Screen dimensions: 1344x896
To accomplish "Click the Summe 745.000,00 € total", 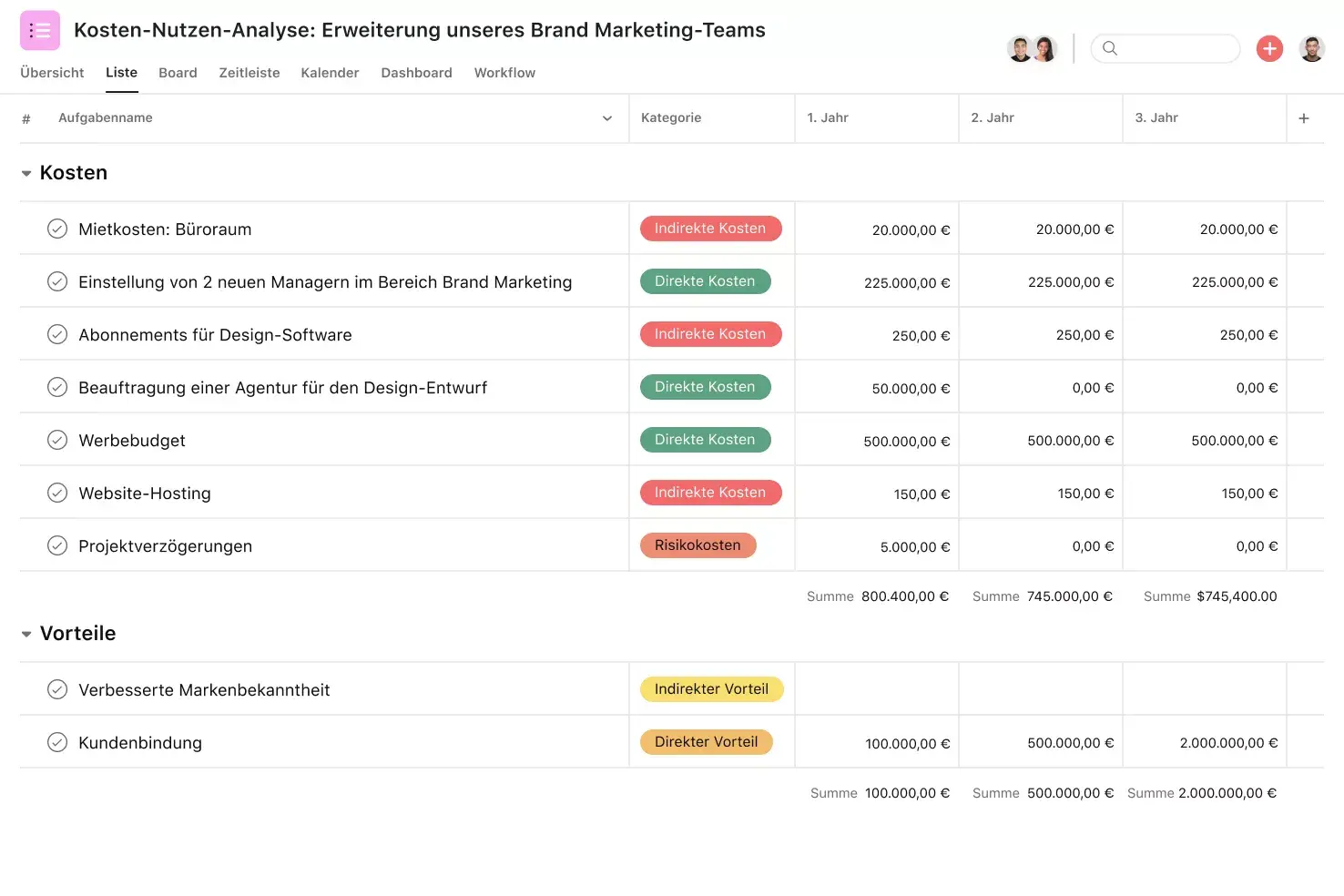I will click(x=1043, y=596).
